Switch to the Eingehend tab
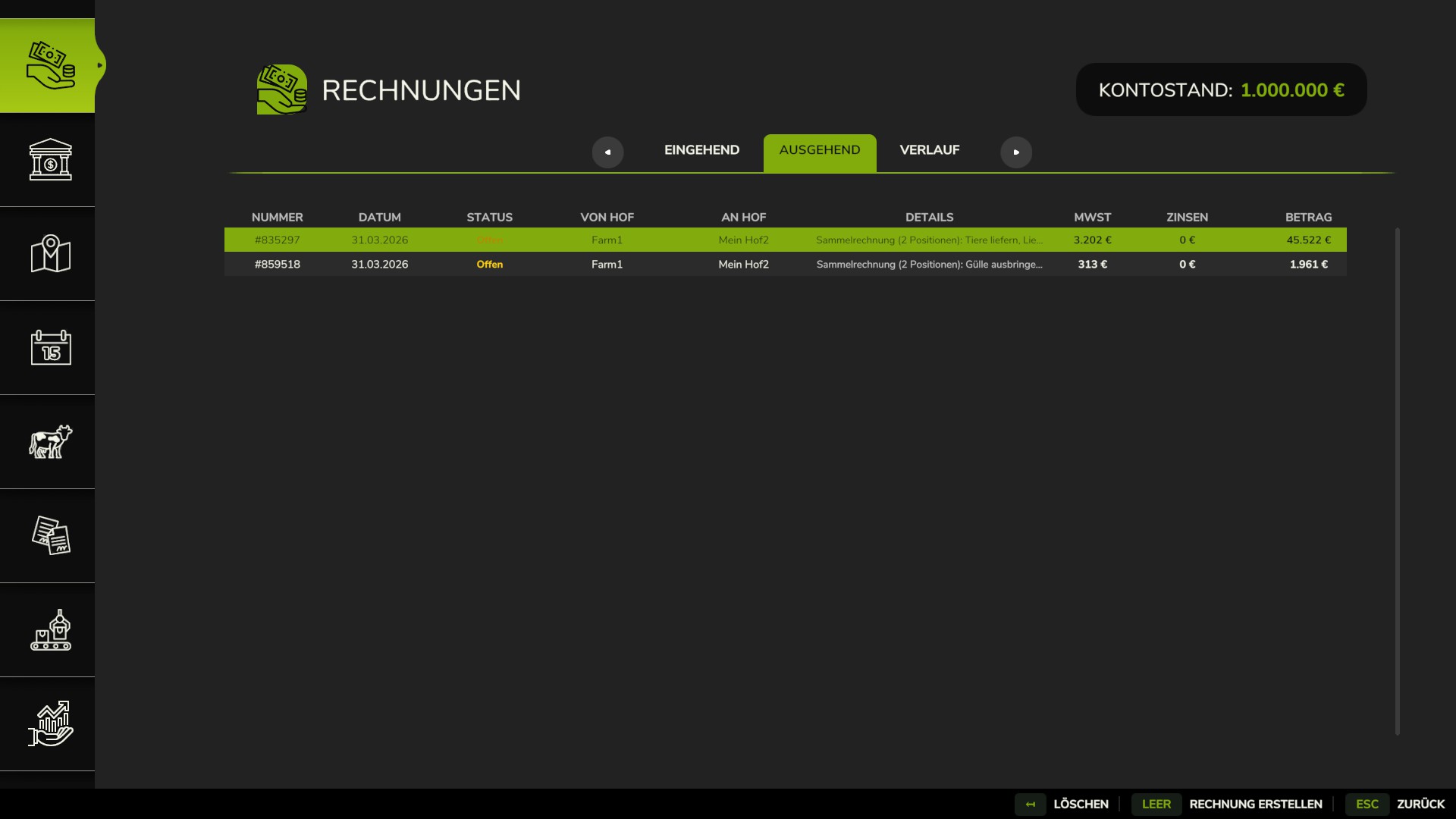The width and height of the screenshot is (1456, 819). (x=701, y=150)
